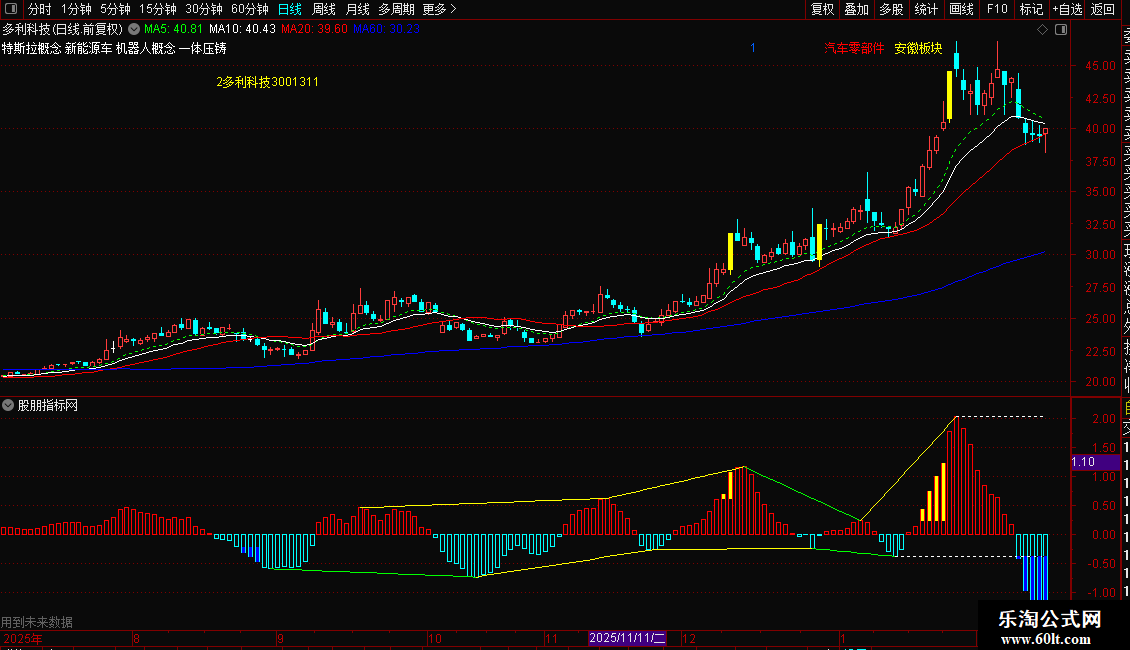
Task: Click the month 9 time axis label
Action: (280, 639)
